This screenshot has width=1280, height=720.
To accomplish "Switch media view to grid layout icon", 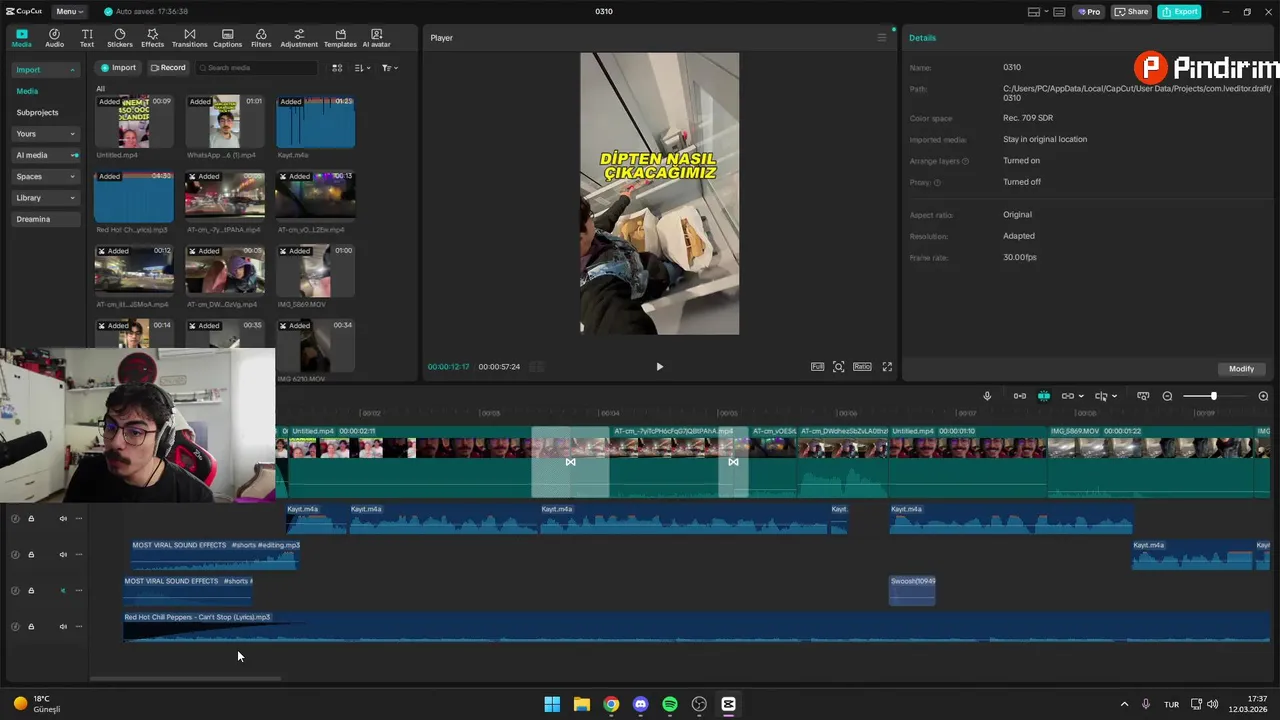I will point(337,68).
